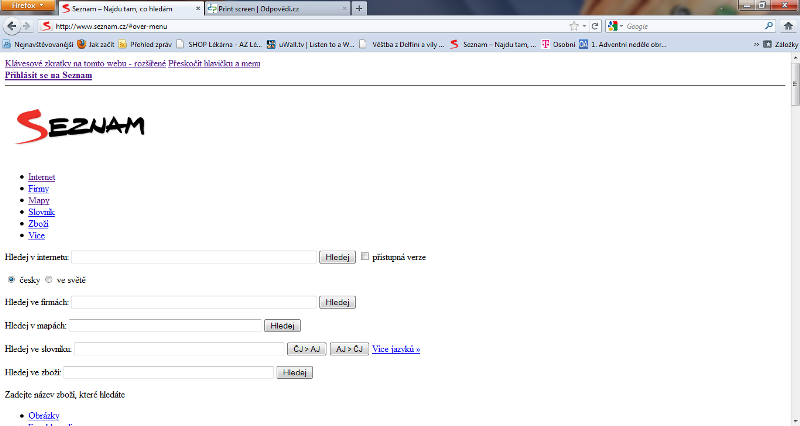Image resolution: width=800 pixels, height=426 pixels.
Task: Select the česky radio button
Action: coord(11,280)
